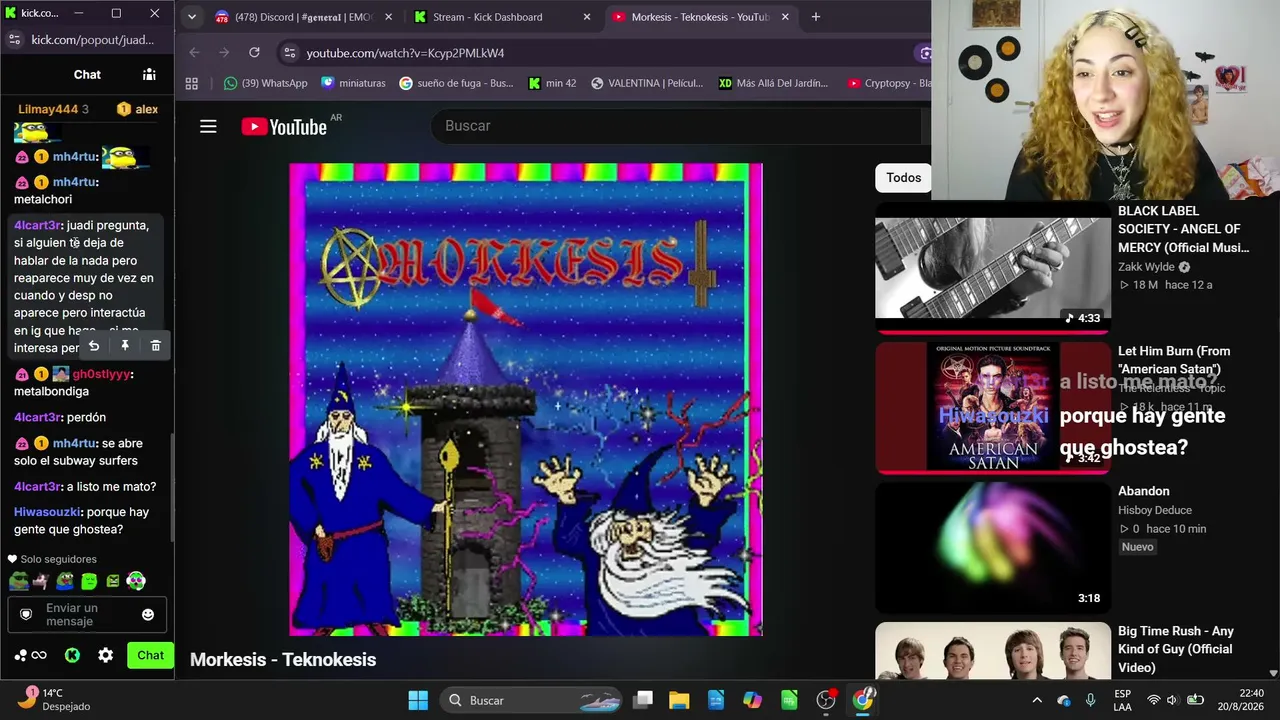
Task: Show hidden system tray icons
Action: (x=1037, y=700)
